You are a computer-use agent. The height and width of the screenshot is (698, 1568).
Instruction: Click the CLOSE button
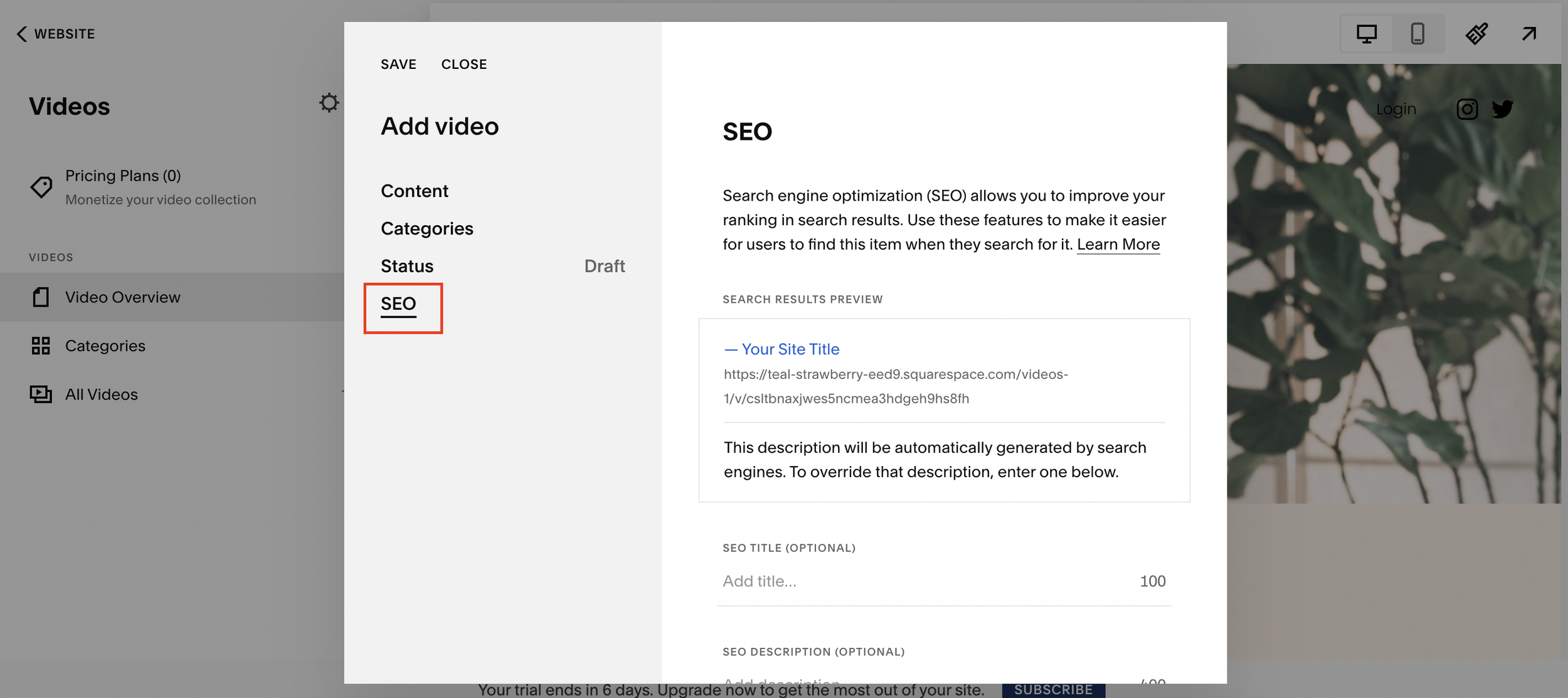464,65
